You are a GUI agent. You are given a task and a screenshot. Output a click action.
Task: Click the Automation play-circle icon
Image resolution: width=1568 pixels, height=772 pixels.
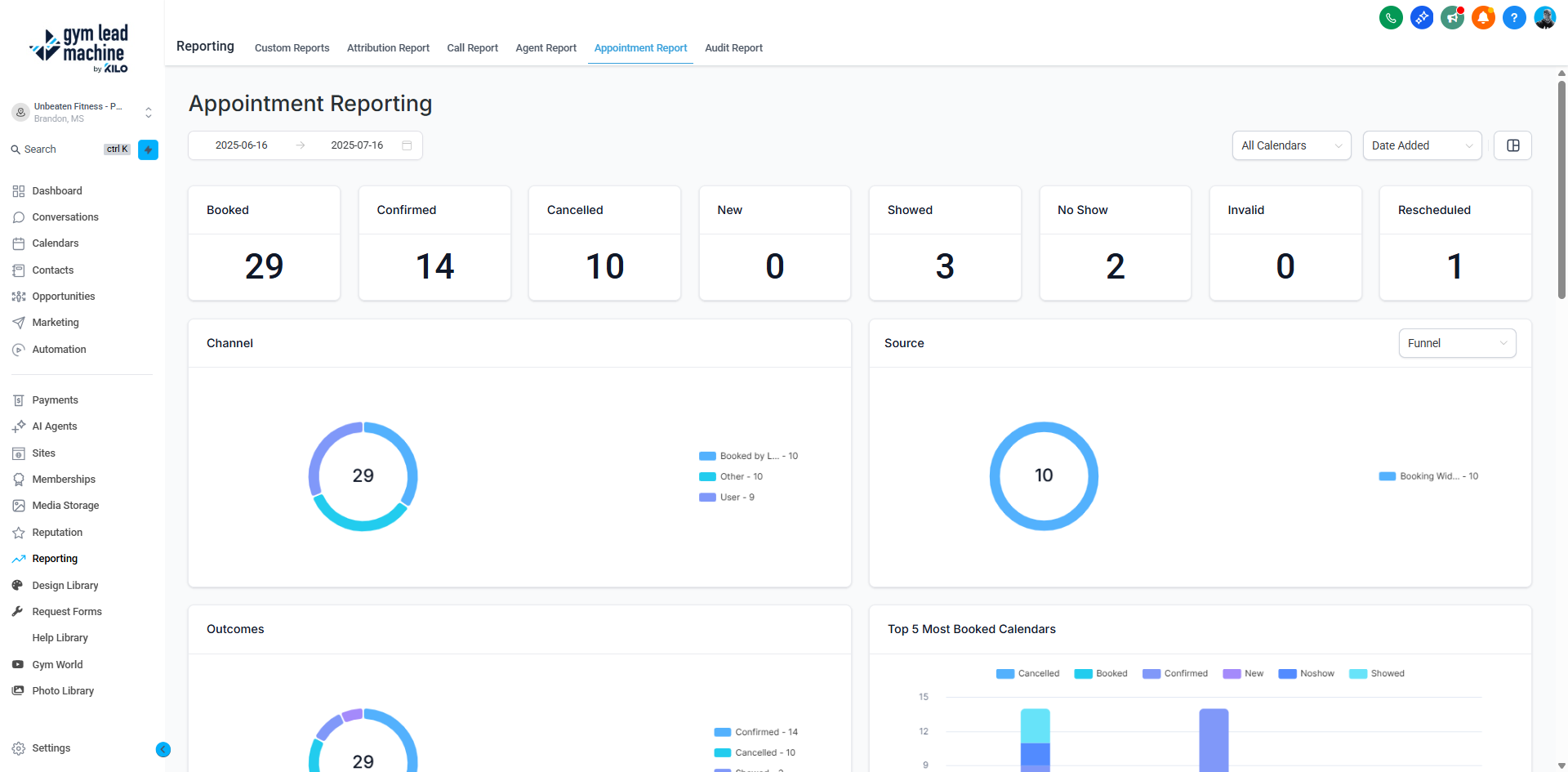(x=19, y=350)
